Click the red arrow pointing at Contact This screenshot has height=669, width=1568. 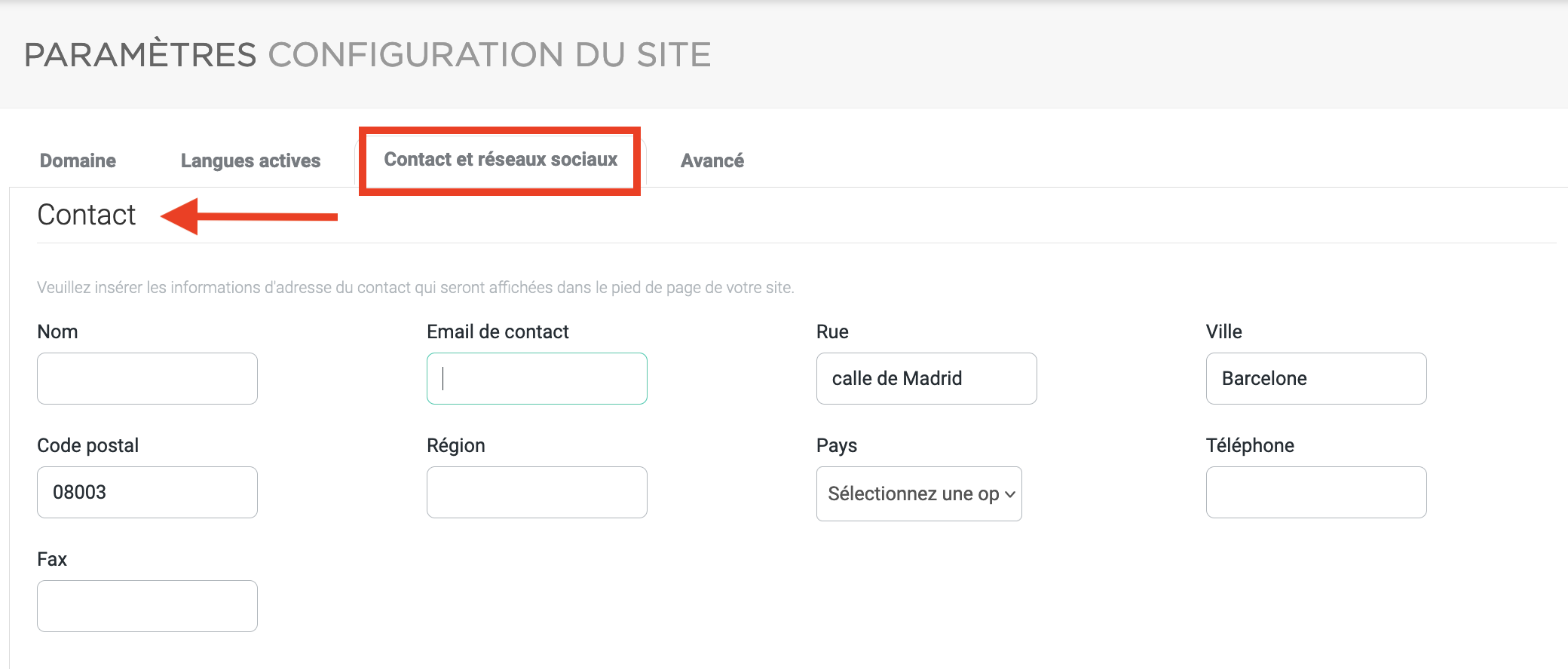(x=249, y=217)
